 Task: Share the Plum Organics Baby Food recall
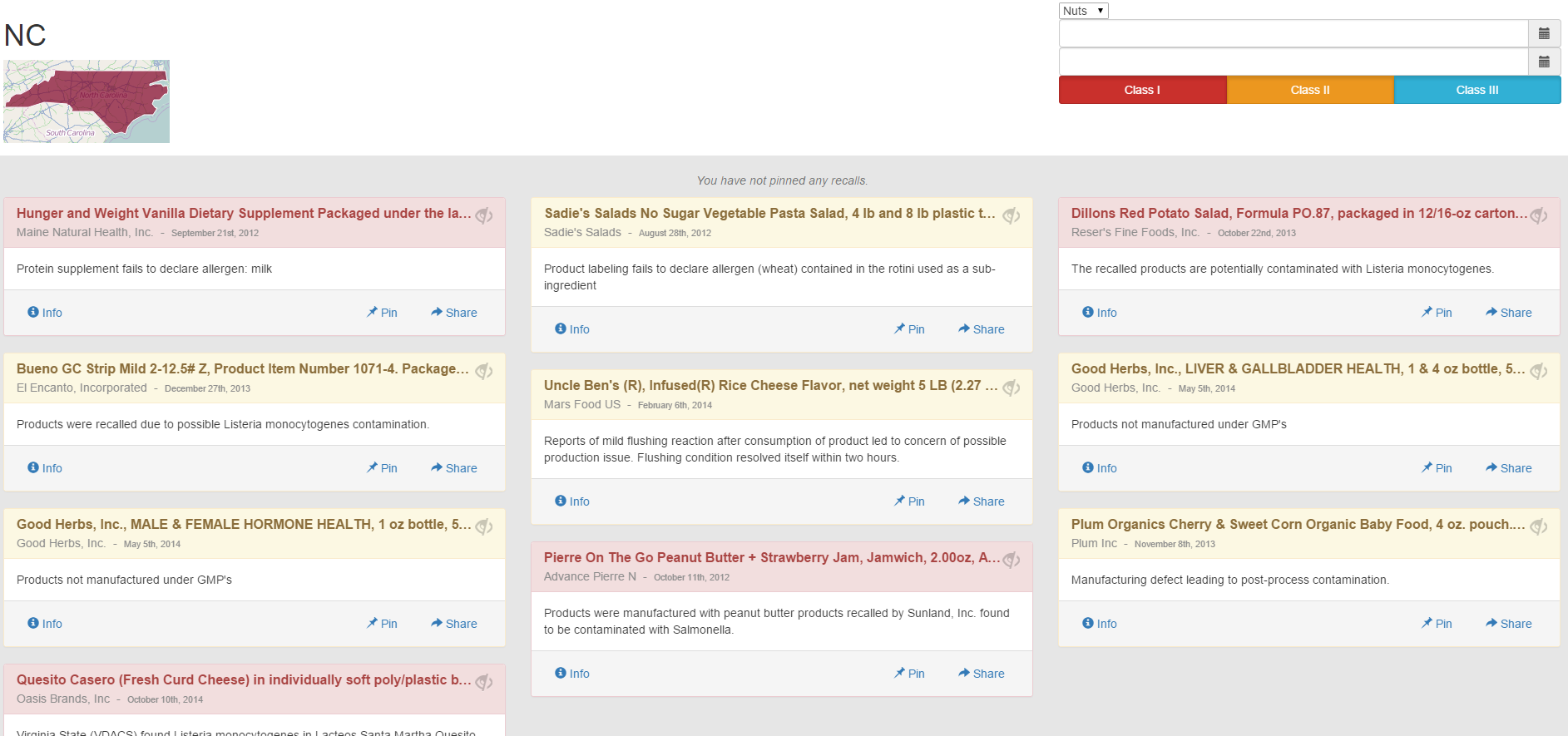click(x=1509, y=624)
